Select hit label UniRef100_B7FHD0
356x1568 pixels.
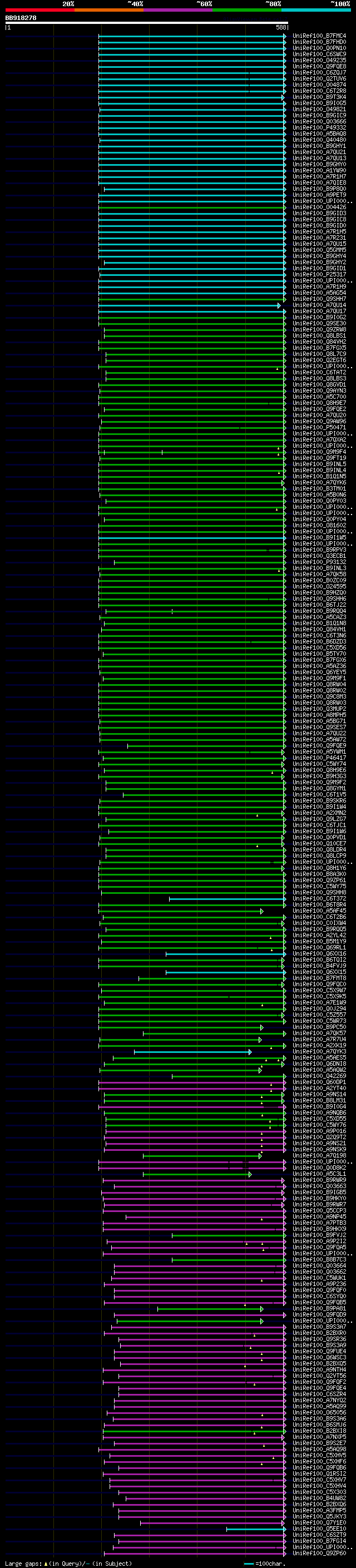[319, 42]
